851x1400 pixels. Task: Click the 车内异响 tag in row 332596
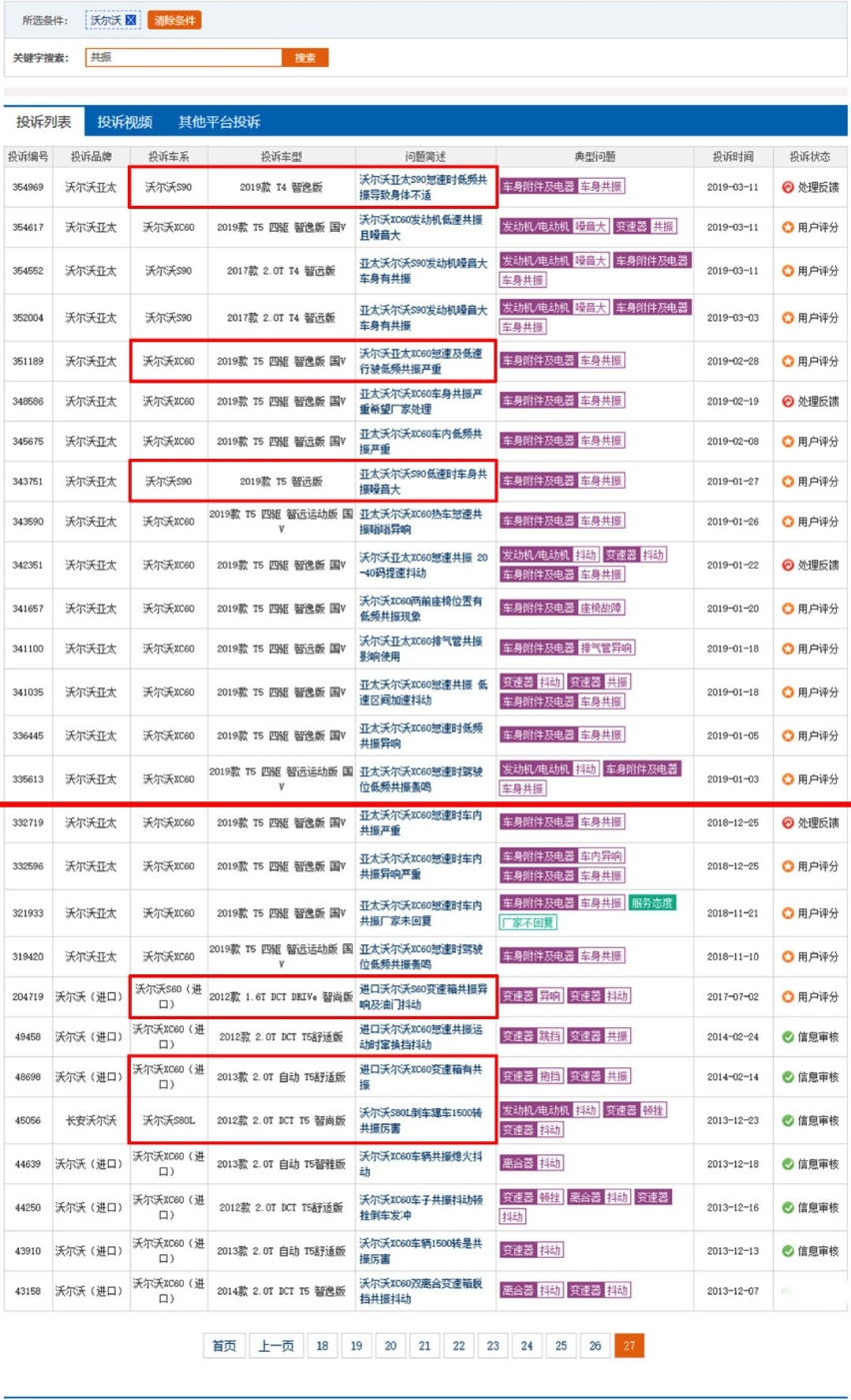[602, 856]
